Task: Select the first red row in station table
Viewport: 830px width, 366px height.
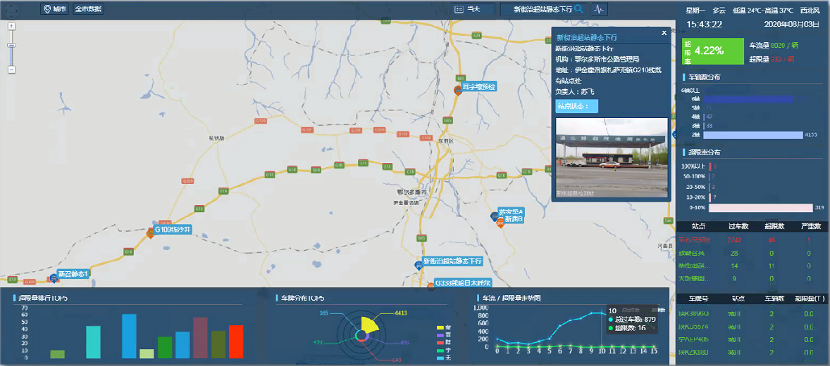Action: pos(753,240)
